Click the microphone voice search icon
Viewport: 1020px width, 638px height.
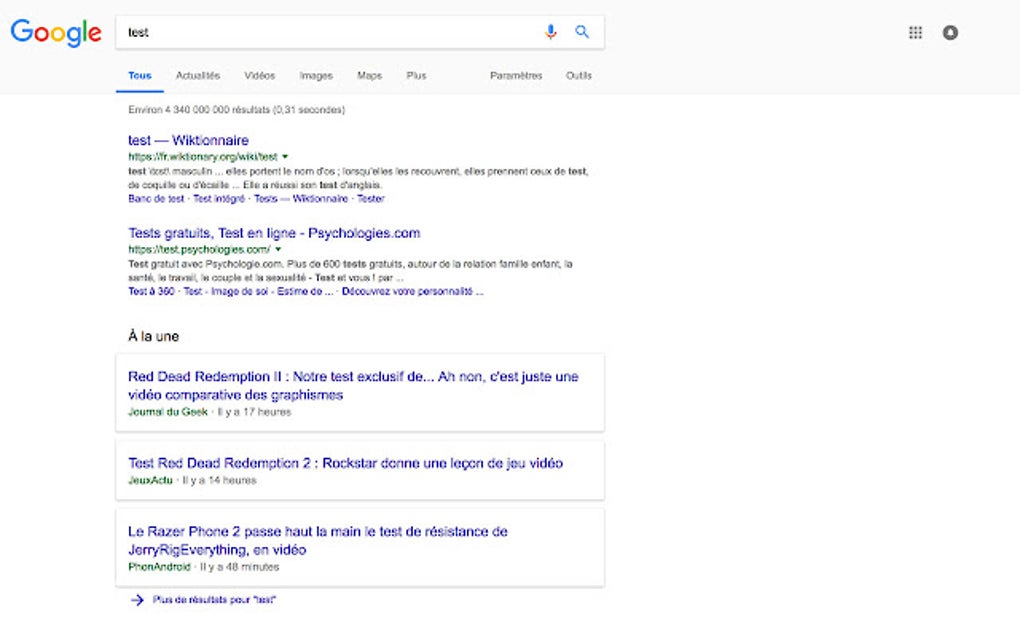point(550,32)
